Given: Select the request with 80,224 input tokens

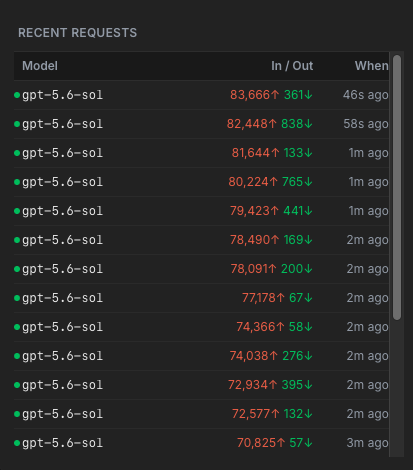Looking at the screenshot, I should pyautogui.click(x=201, y=182).
